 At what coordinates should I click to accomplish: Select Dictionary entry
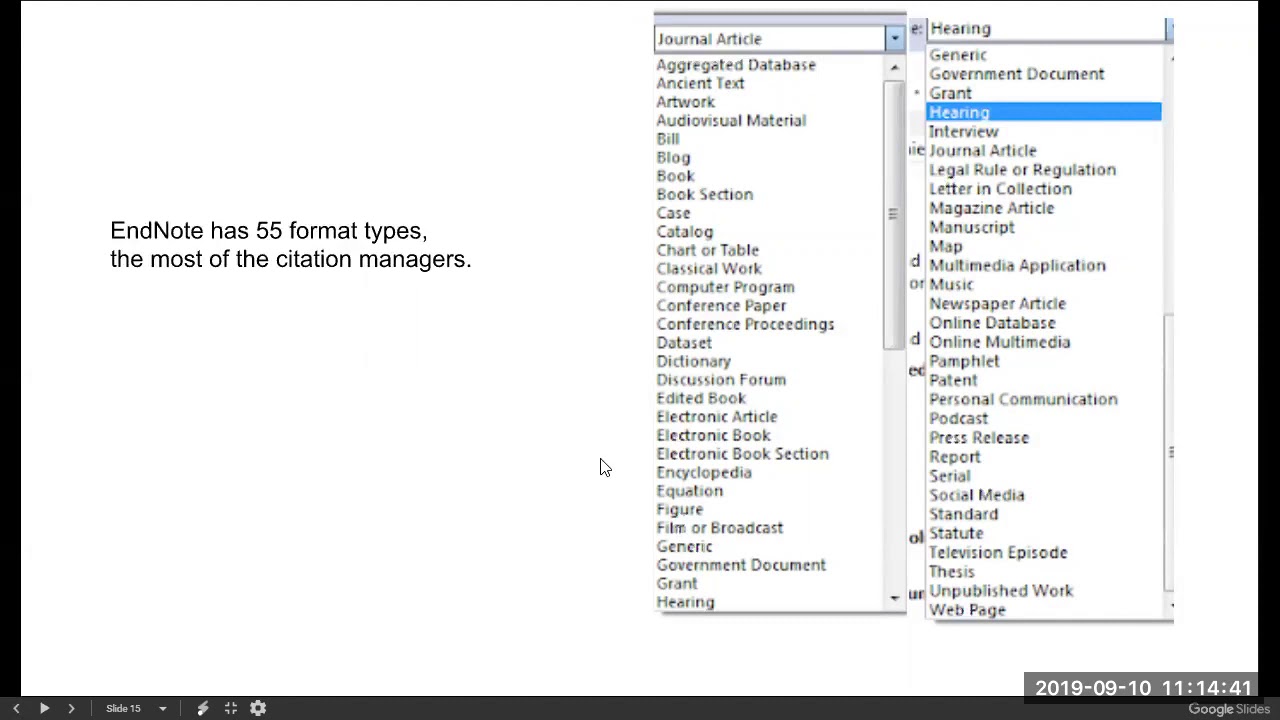point(693,361)
